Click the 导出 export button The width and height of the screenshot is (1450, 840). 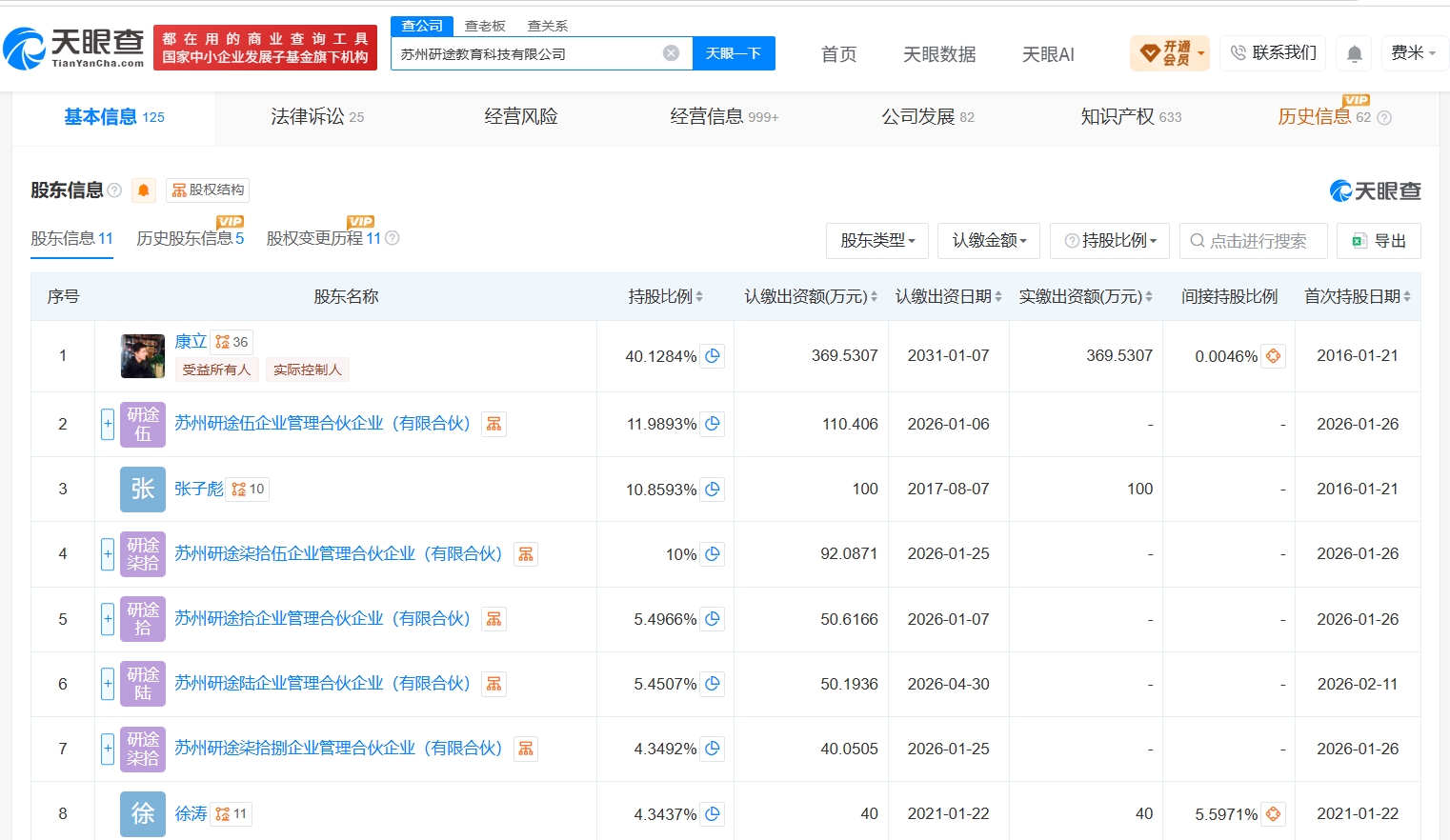click(x=1379, y=241)
